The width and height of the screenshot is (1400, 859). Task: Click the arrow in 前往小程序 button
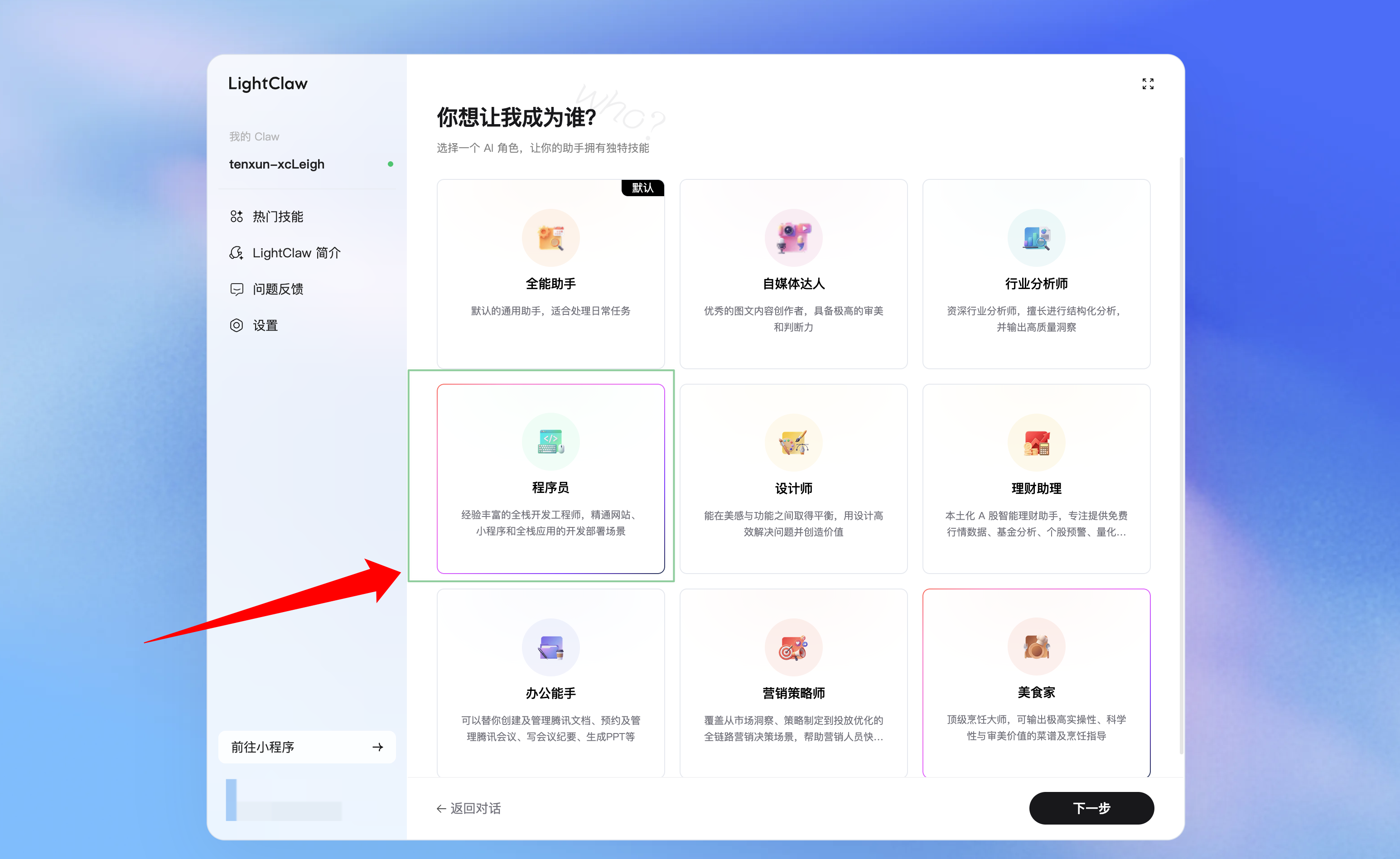[x=377, y=747]
